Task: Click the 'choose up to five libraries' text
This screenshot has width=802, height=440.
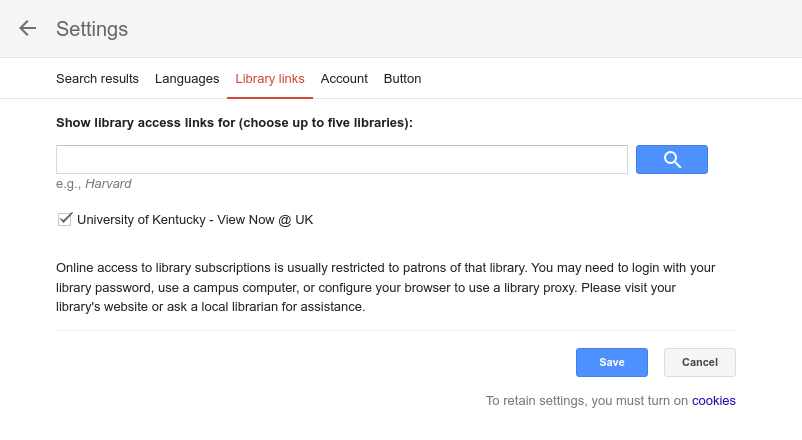Action: [324, 123]
